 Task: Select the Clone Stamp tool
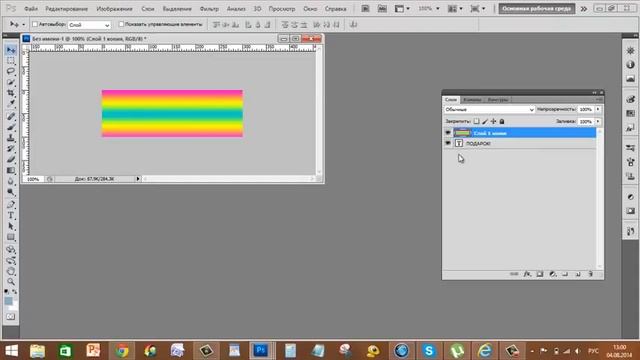[11, 138]
